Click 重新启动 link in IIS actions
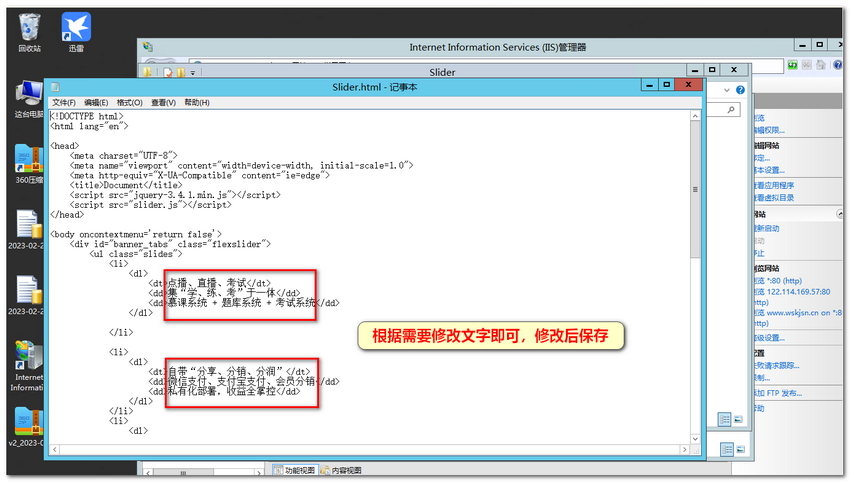The height and width of the screenshot is (482, 850). coord(767,229)
